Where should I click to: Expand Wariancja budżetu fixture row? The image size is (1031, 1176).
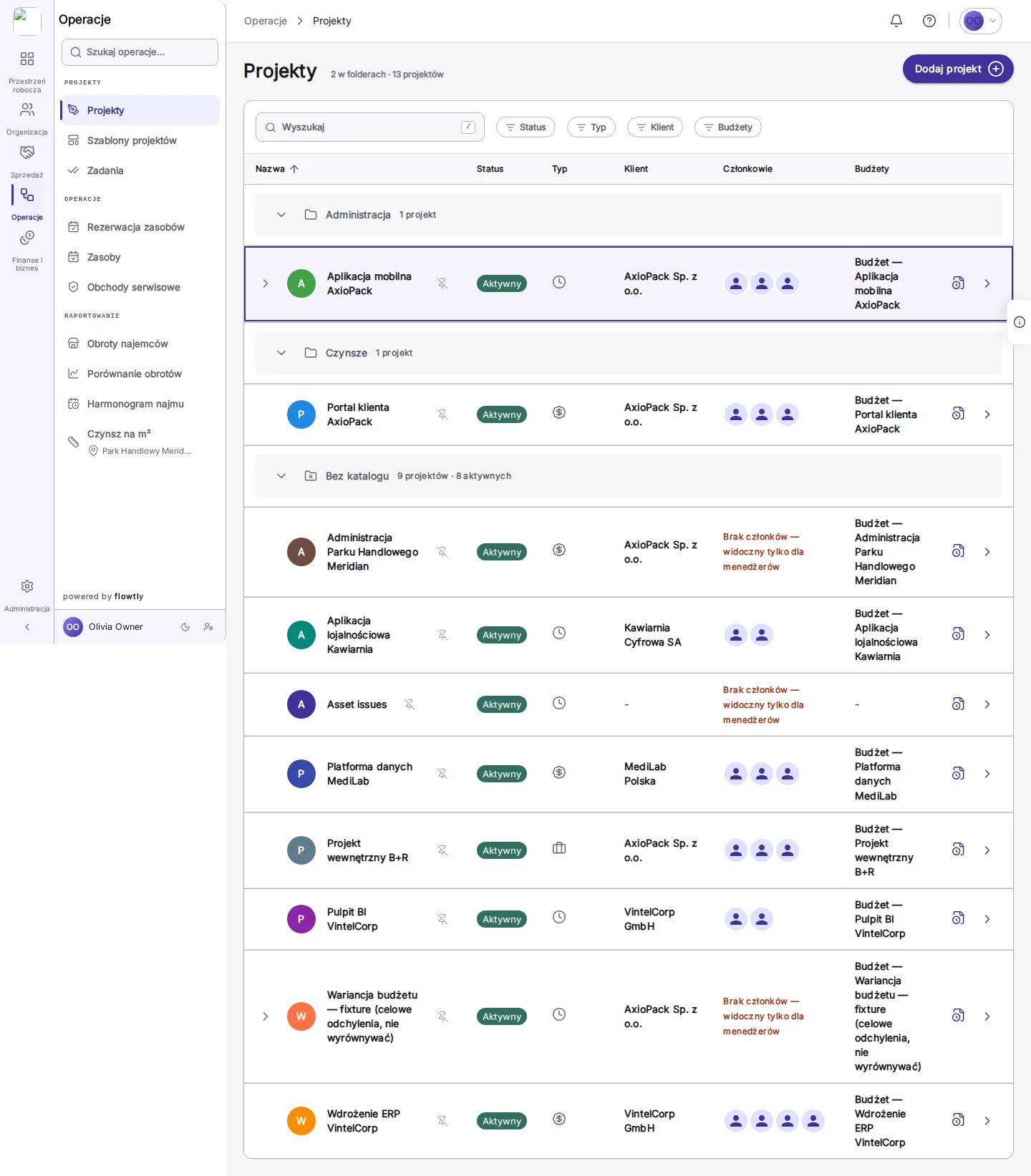pos(266,1016)
